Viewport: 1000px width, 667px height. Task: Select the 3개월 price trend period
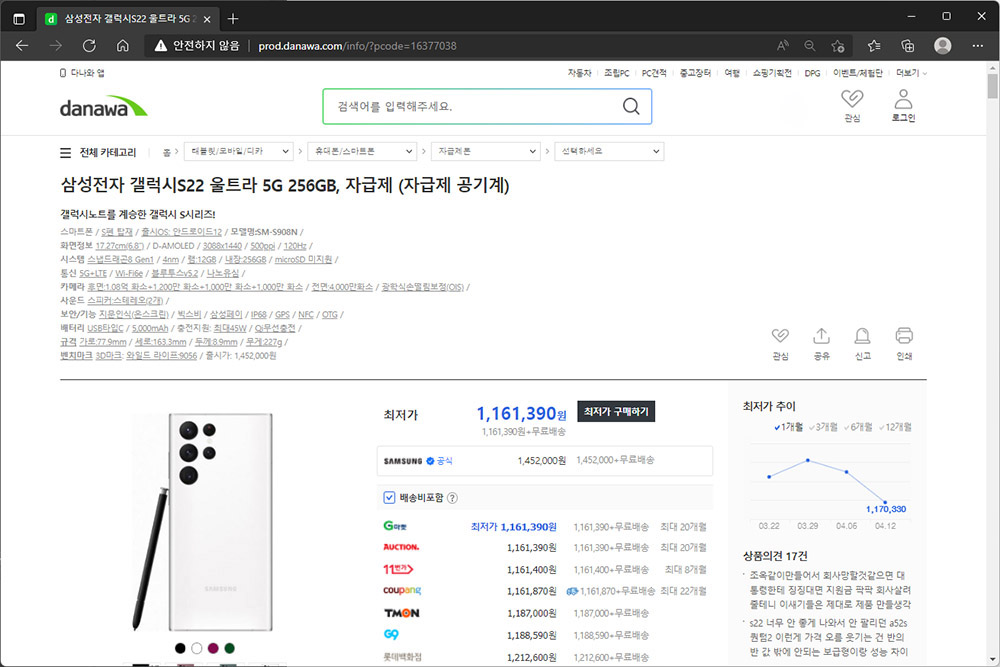tap(823, 427)
